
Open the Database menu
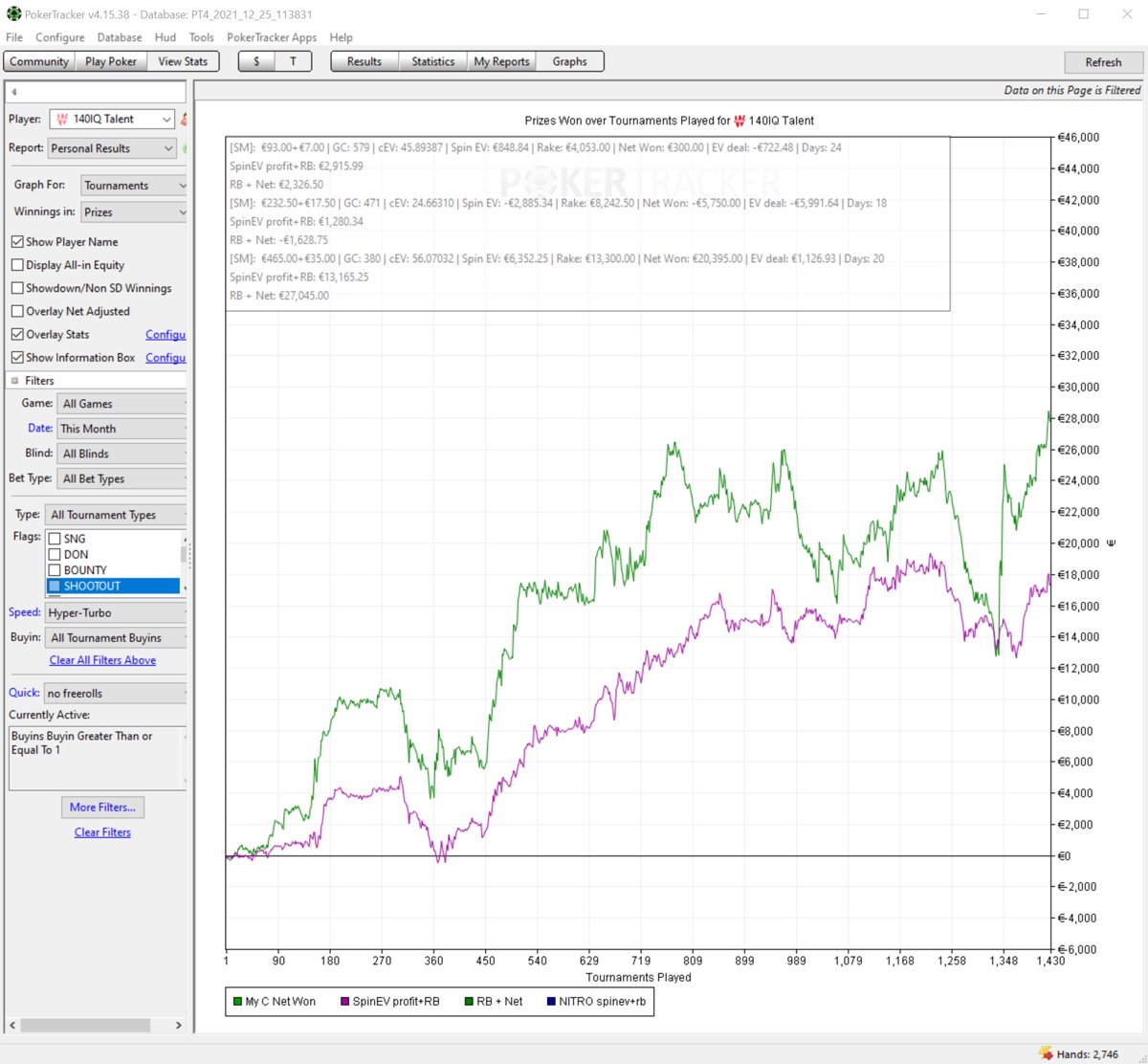point(120,37)
